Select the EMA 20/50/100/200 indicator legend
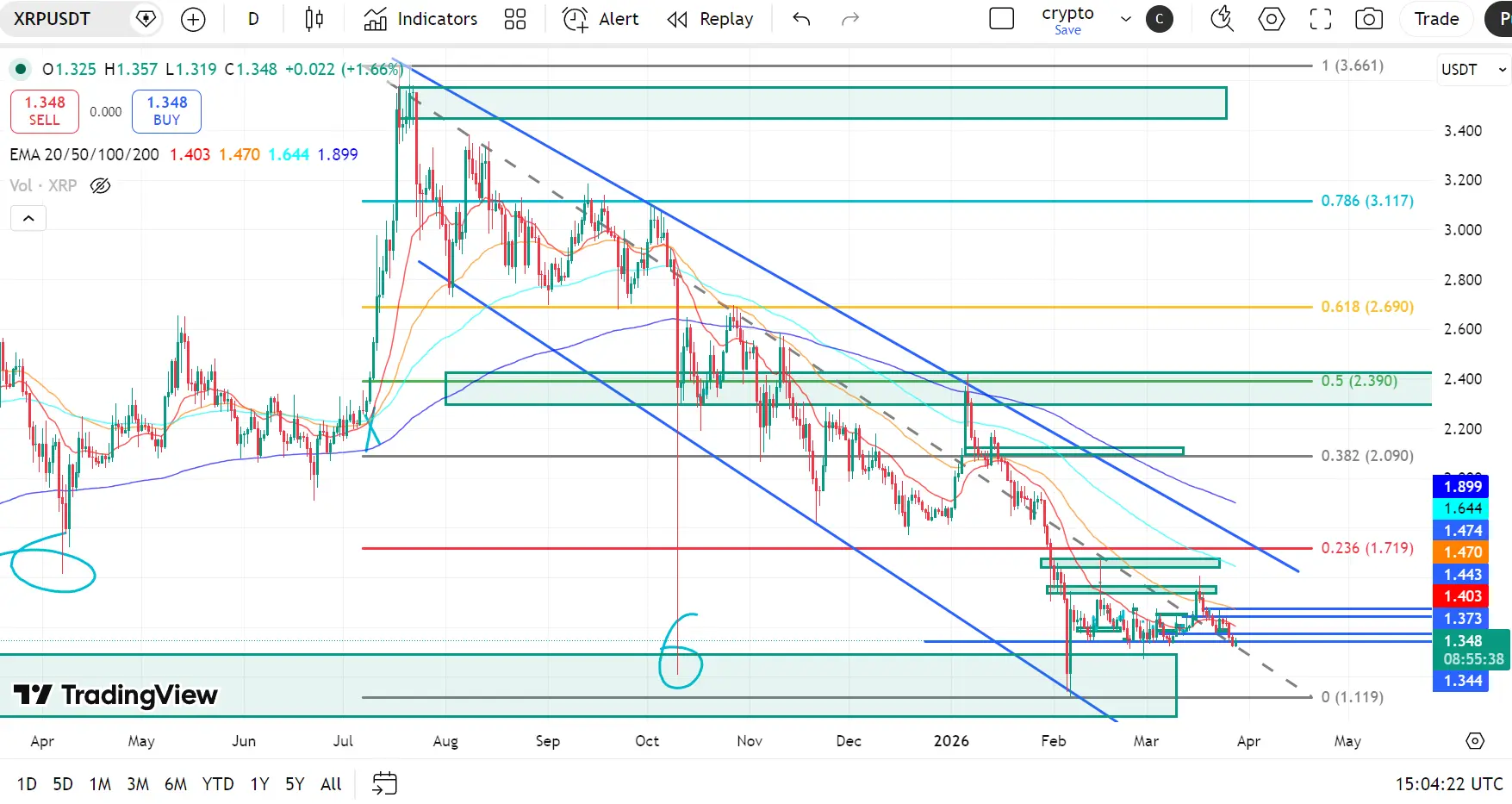 [x=84, y=154]
